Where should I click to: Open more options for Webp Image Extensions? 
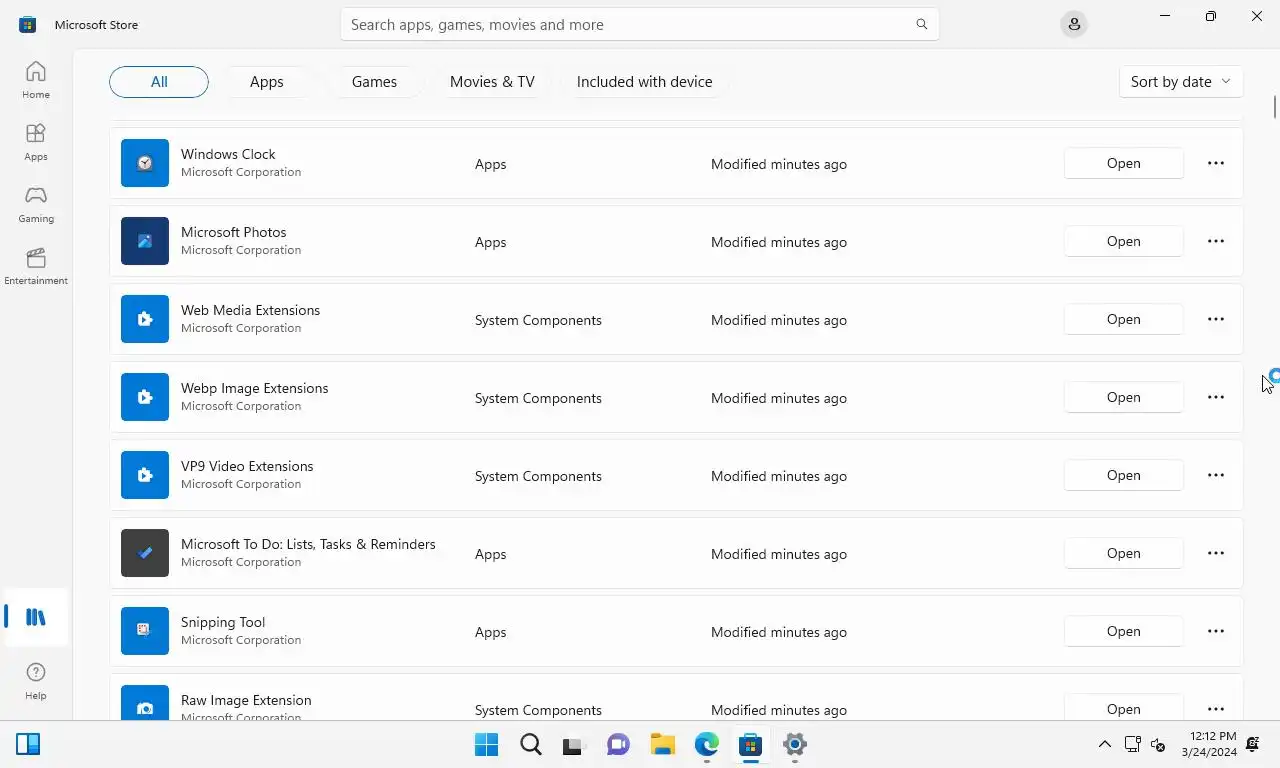pyautogui.click(x=1216, y=397)
